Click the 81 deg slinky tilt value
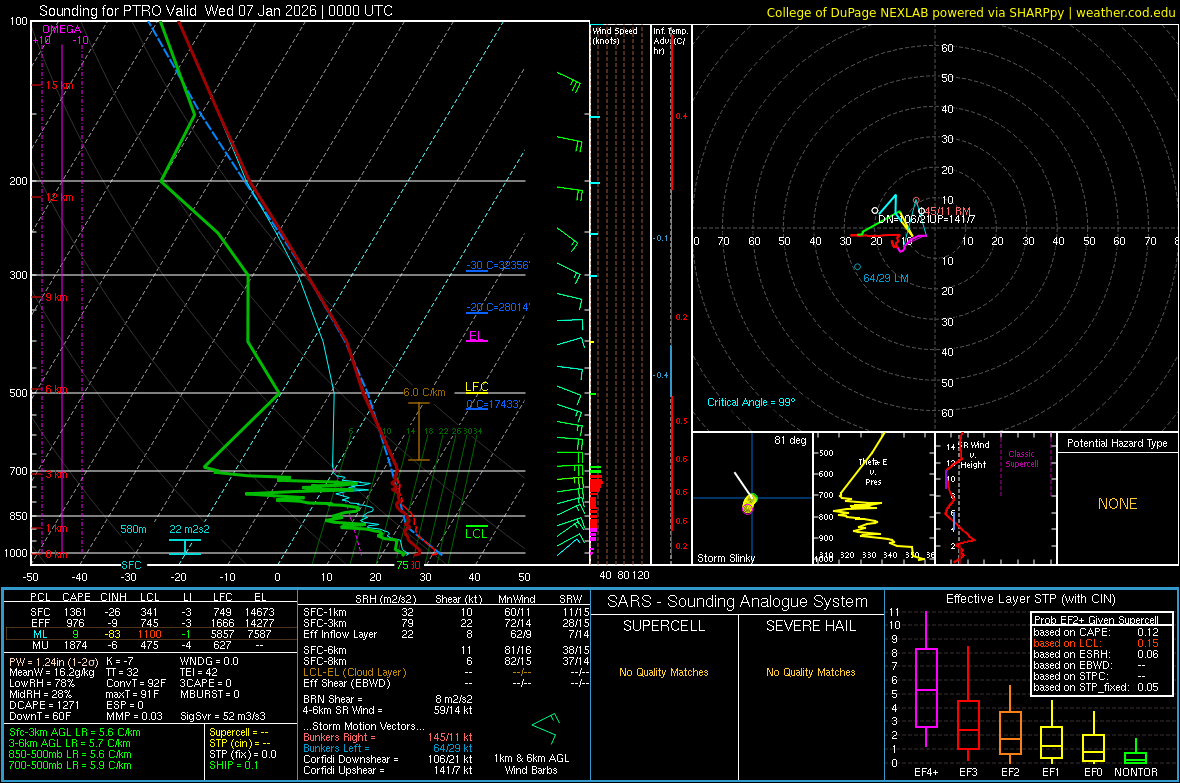 click(x=789, y=440)
